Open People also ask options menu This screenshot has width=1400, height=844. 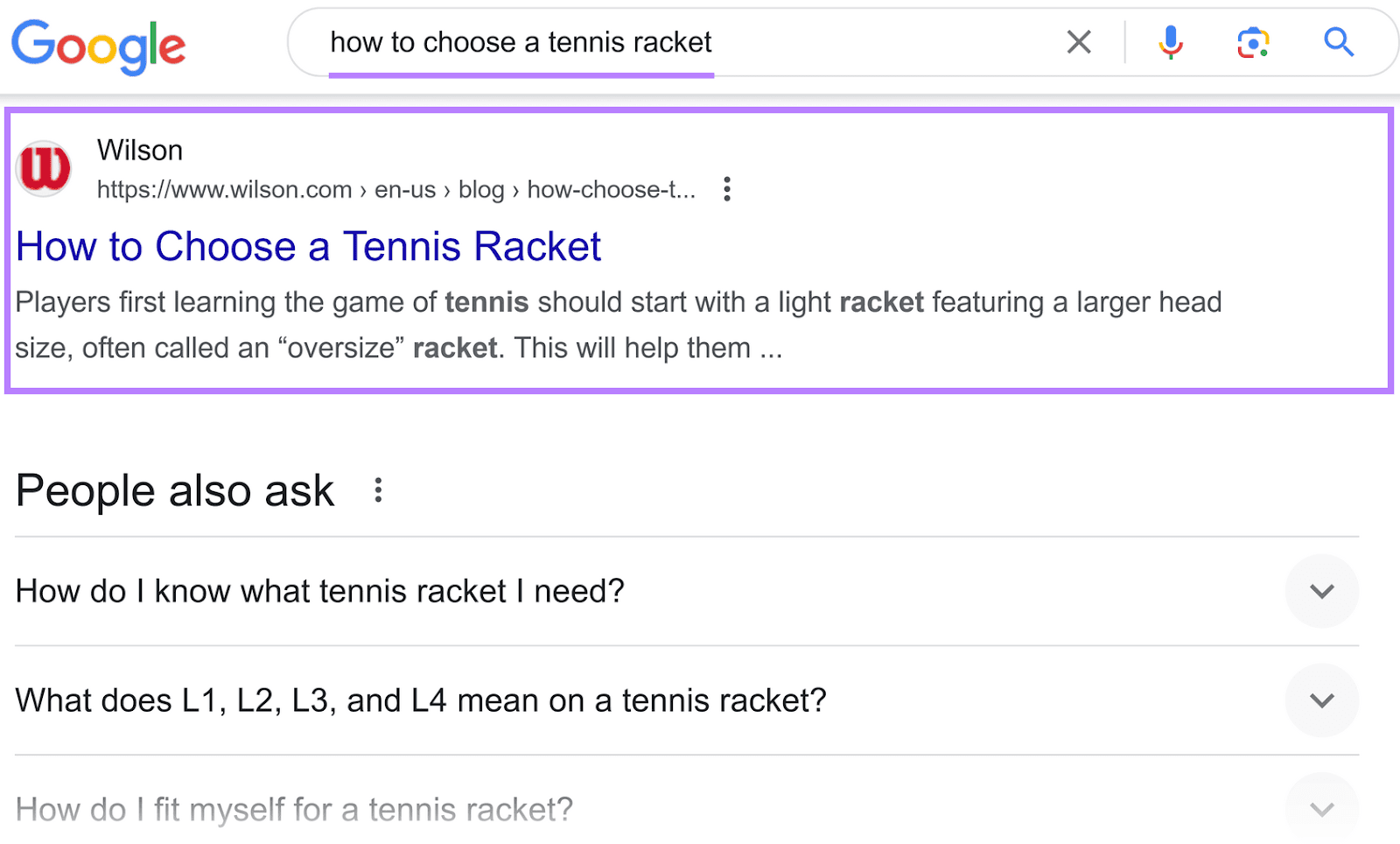pyautogui.click(x=378, y=490)
